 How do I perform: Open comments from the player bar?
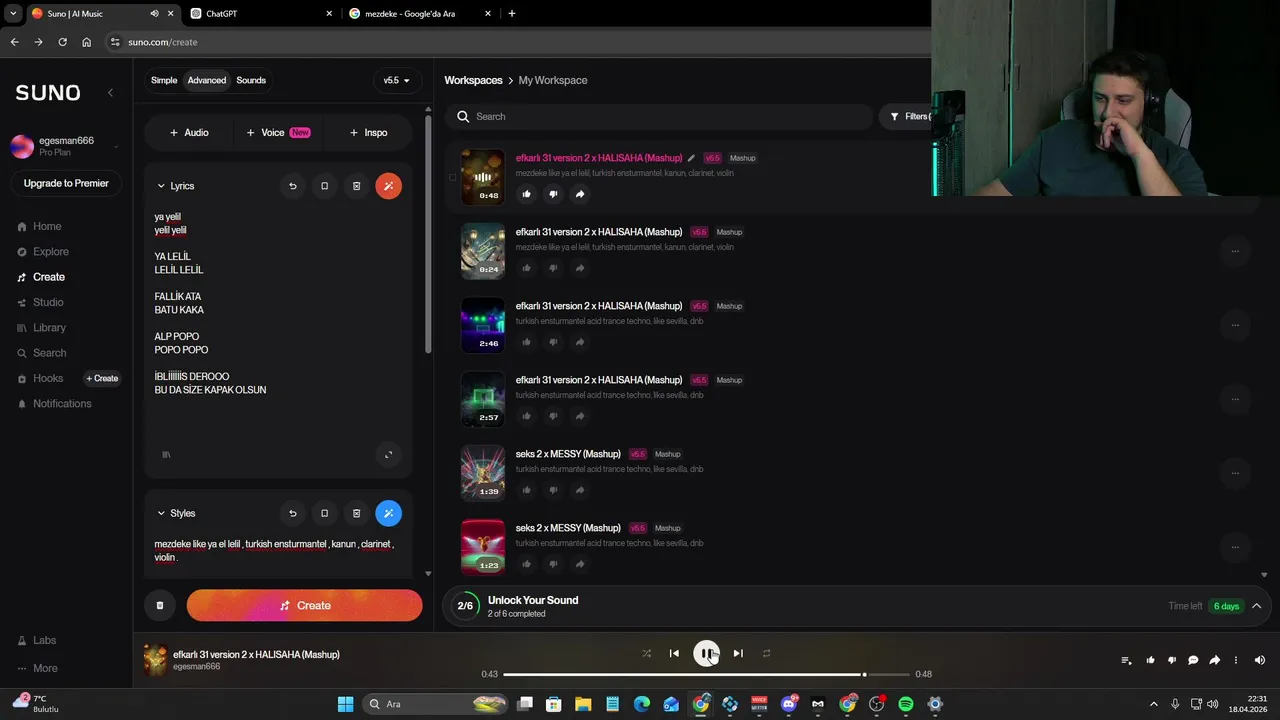pyautogui.click(x=1193, y=660)
